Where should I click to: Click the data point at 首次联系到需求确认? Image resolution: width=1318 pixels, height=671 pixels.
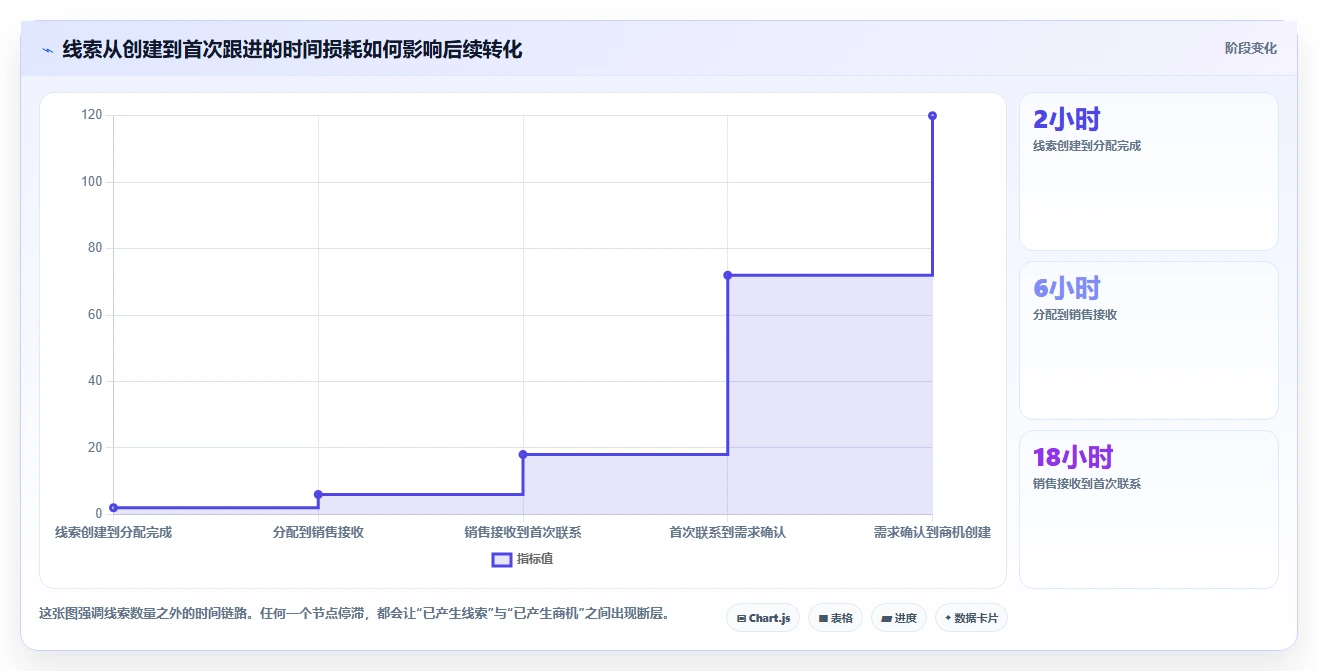(x=727, y=275)
